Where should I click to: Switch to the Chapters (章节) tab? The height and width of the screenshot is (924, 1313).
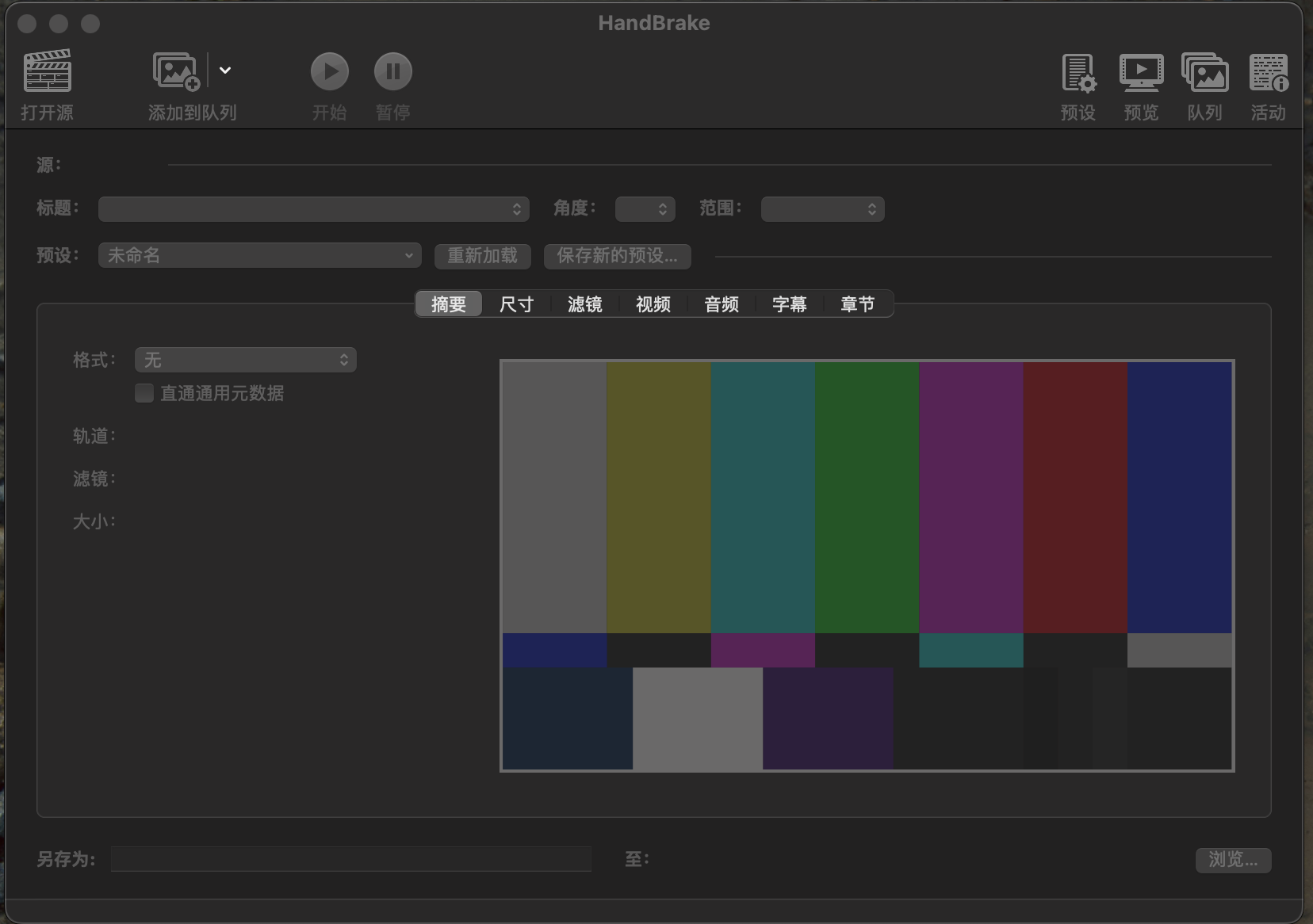click(858, 304)
